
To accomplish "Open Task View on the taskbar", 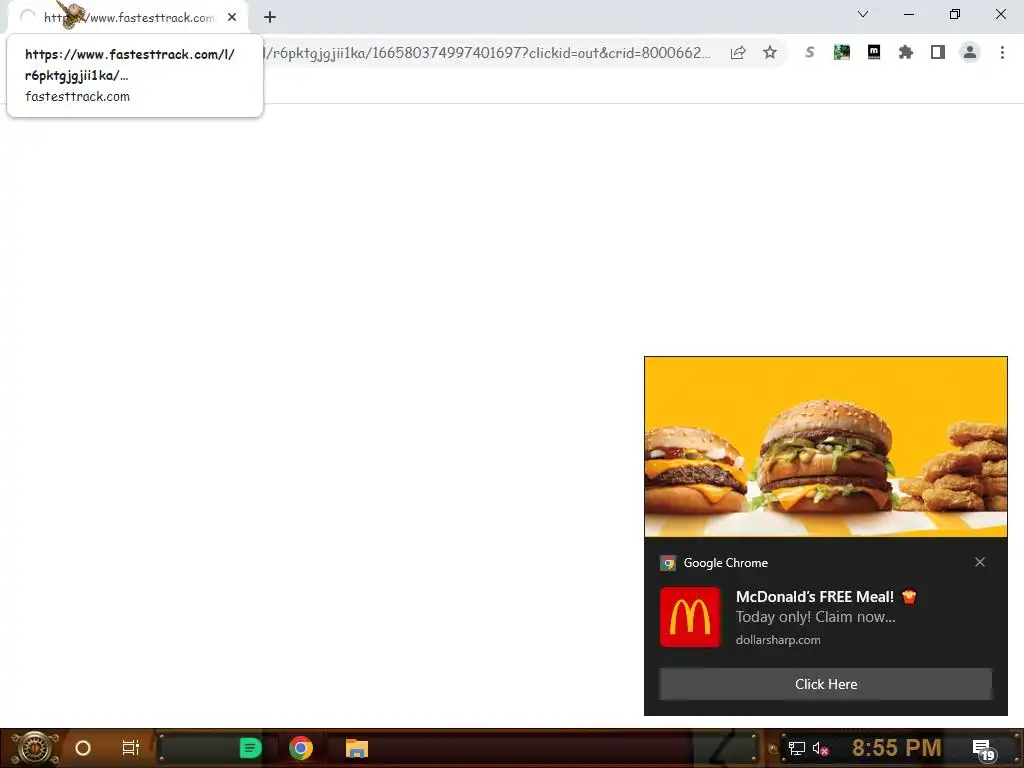I will point(131,748).
